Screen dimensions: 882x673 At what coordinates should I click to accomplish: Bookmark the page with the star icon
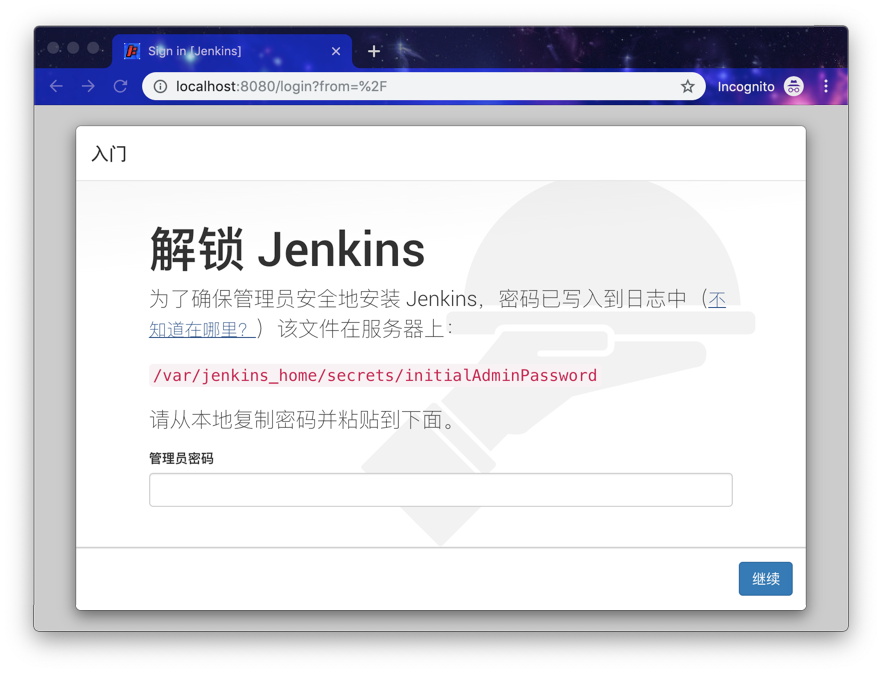click(x=687, y=86)
